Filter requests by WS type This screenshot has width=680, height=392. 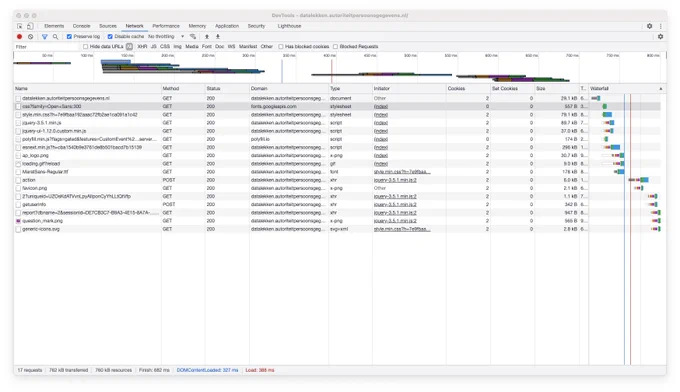[232, 46]
